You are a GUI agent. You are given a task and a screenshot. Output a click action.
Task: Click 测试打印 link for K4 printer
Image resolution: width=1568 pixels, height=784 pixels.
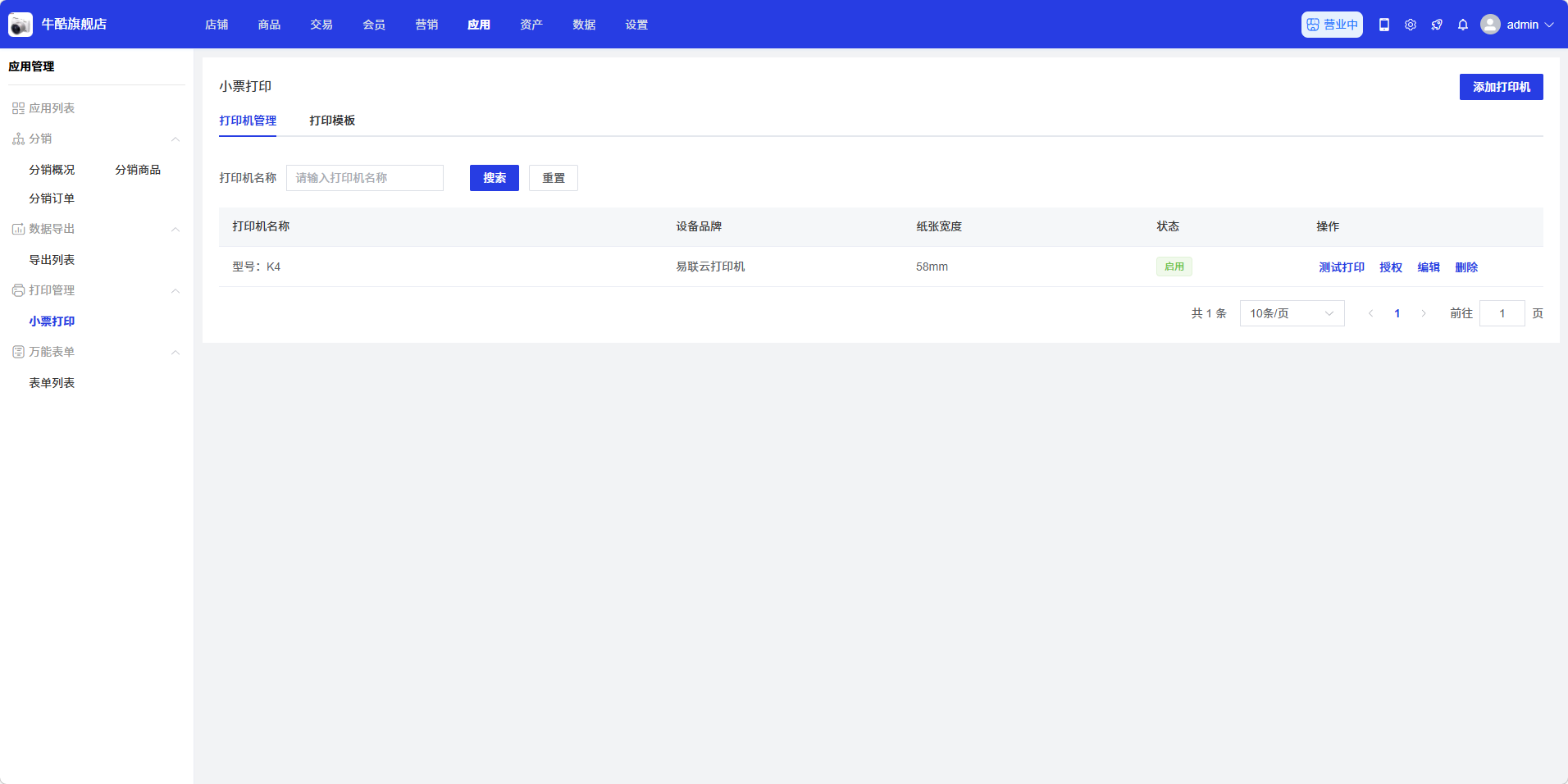1342,267
